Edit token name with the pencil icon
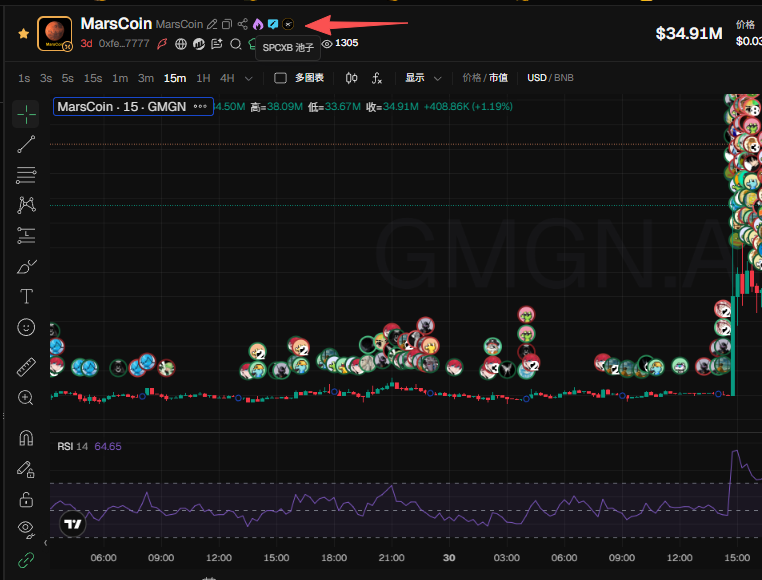Viewport: 762px width, 580px height. tap(212, 24)
